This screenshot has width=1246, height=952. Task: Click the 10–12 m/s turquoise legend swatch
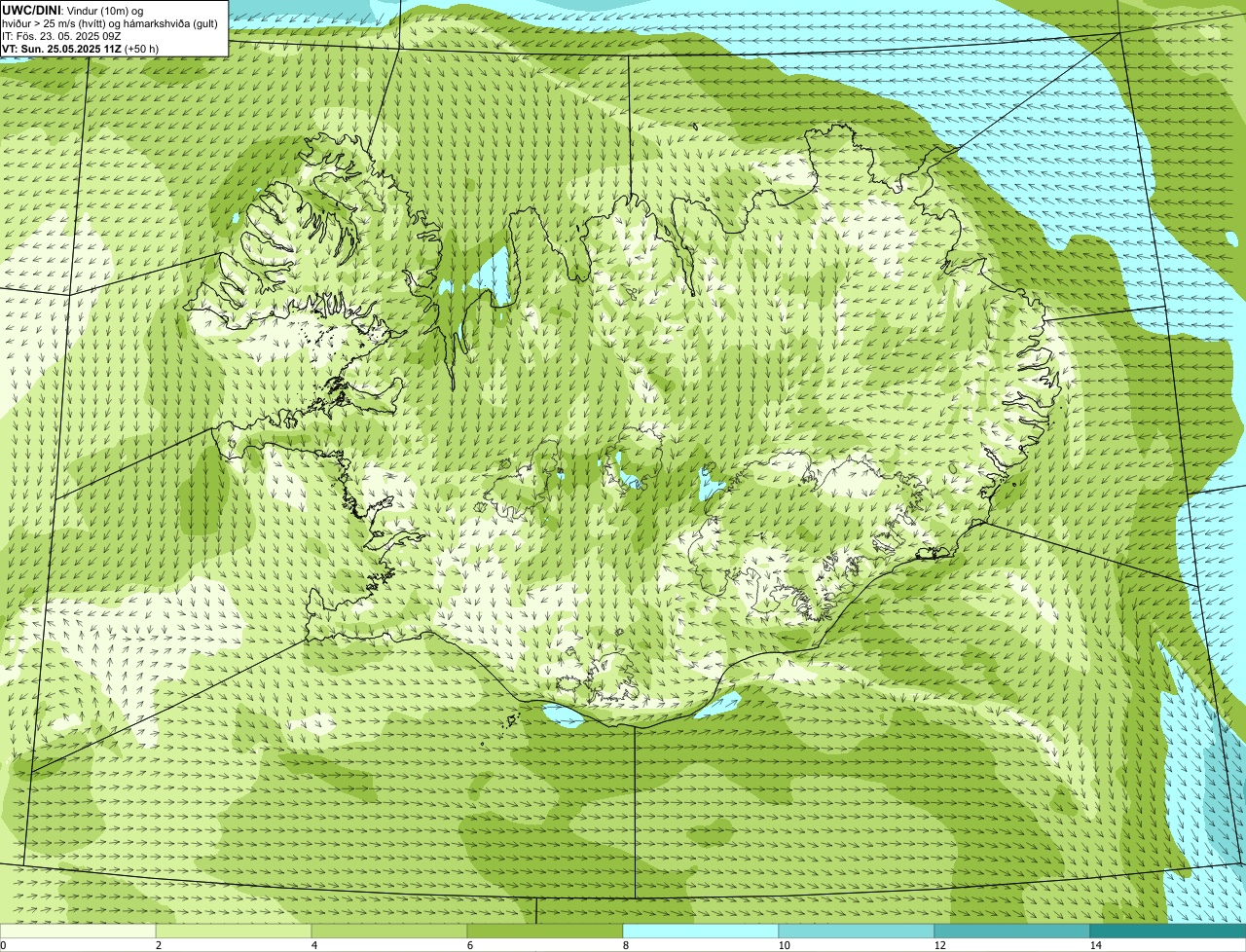[x=857, y=931]
